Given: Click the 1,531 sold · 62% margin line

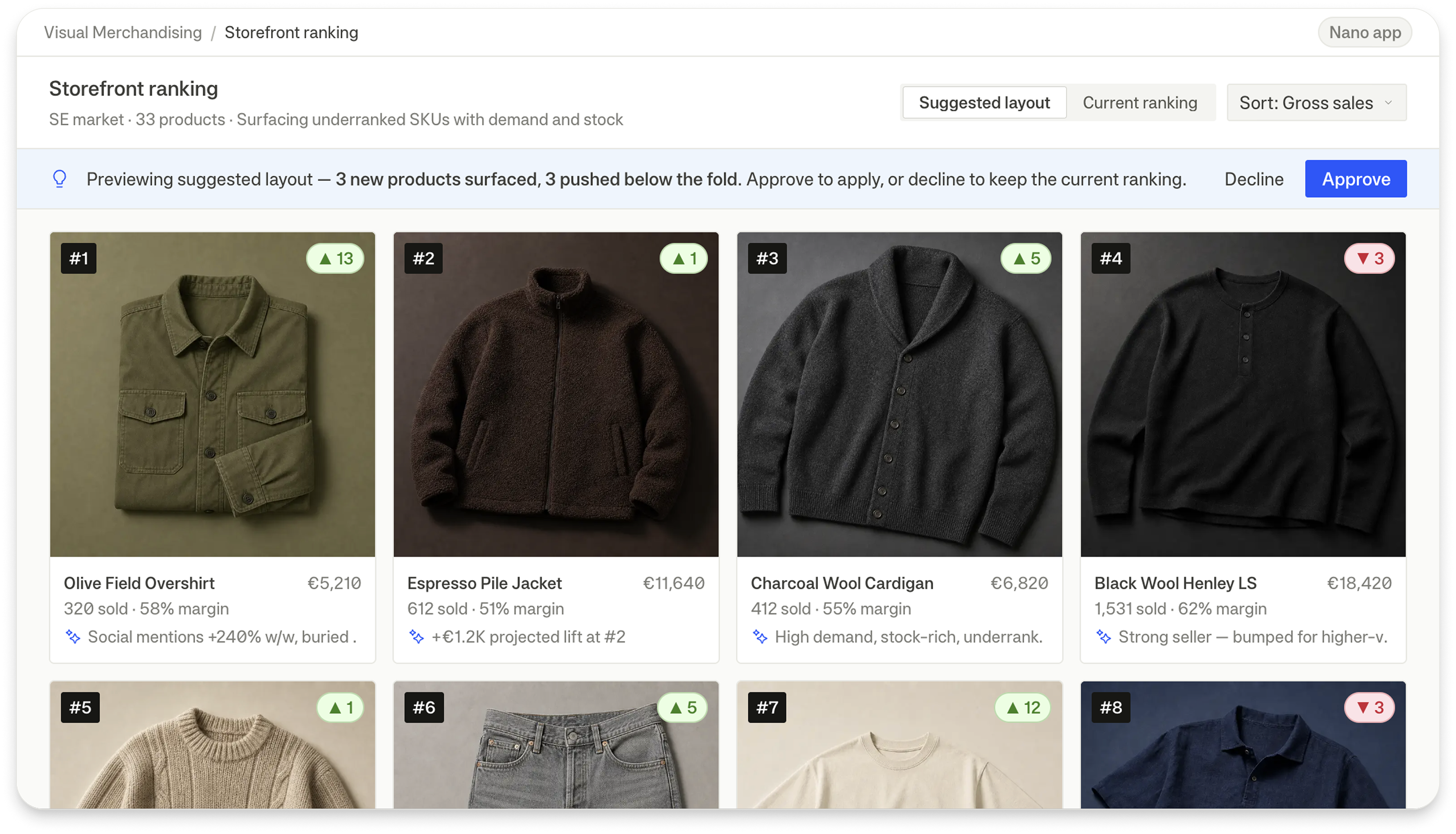Looking at the screenshot, I should coord(1181,608).
